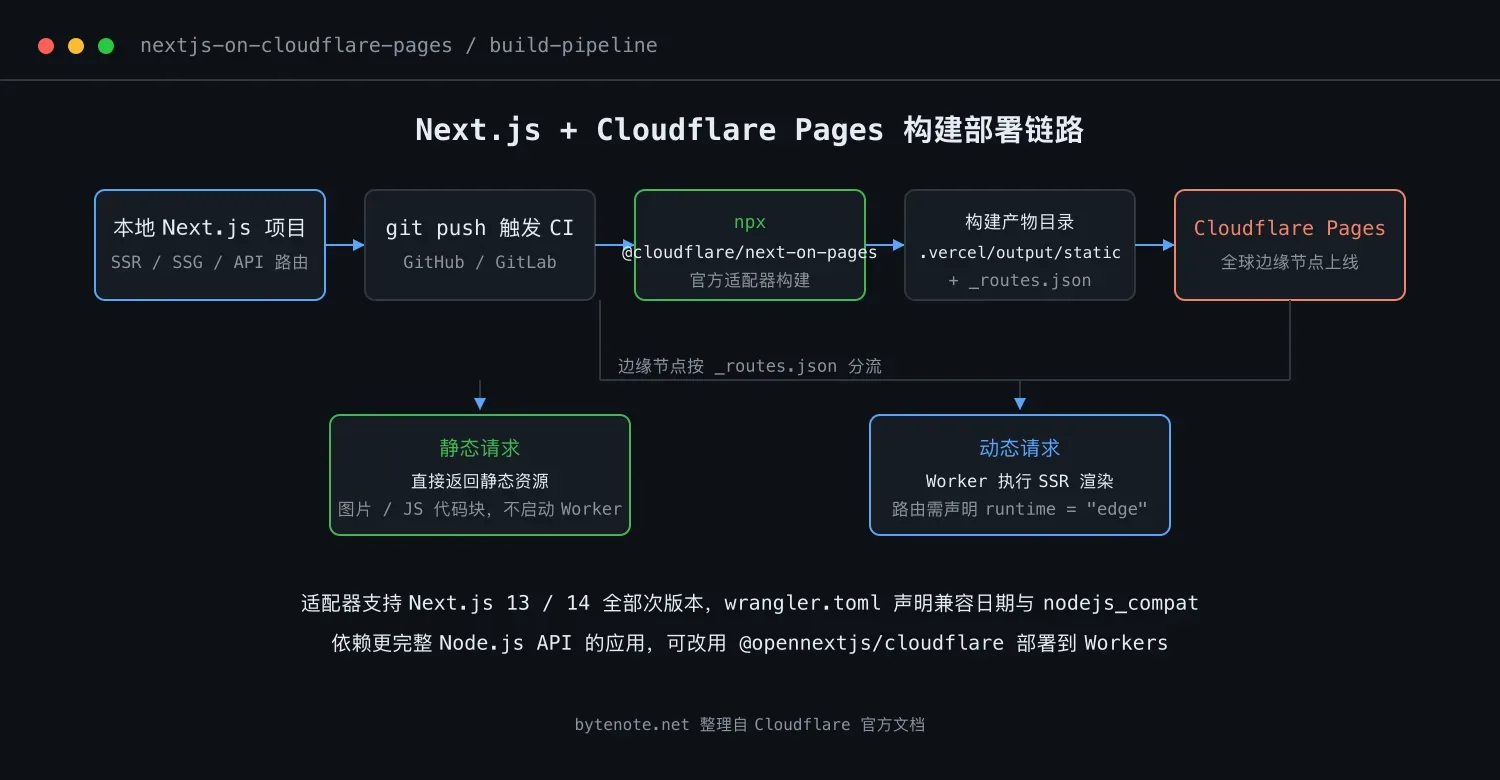This screenshot has width=1500, height=780.
Task: Click the heading Next.js + Cloudflare Pages 构建部署链路
Action: click(750, 130)
